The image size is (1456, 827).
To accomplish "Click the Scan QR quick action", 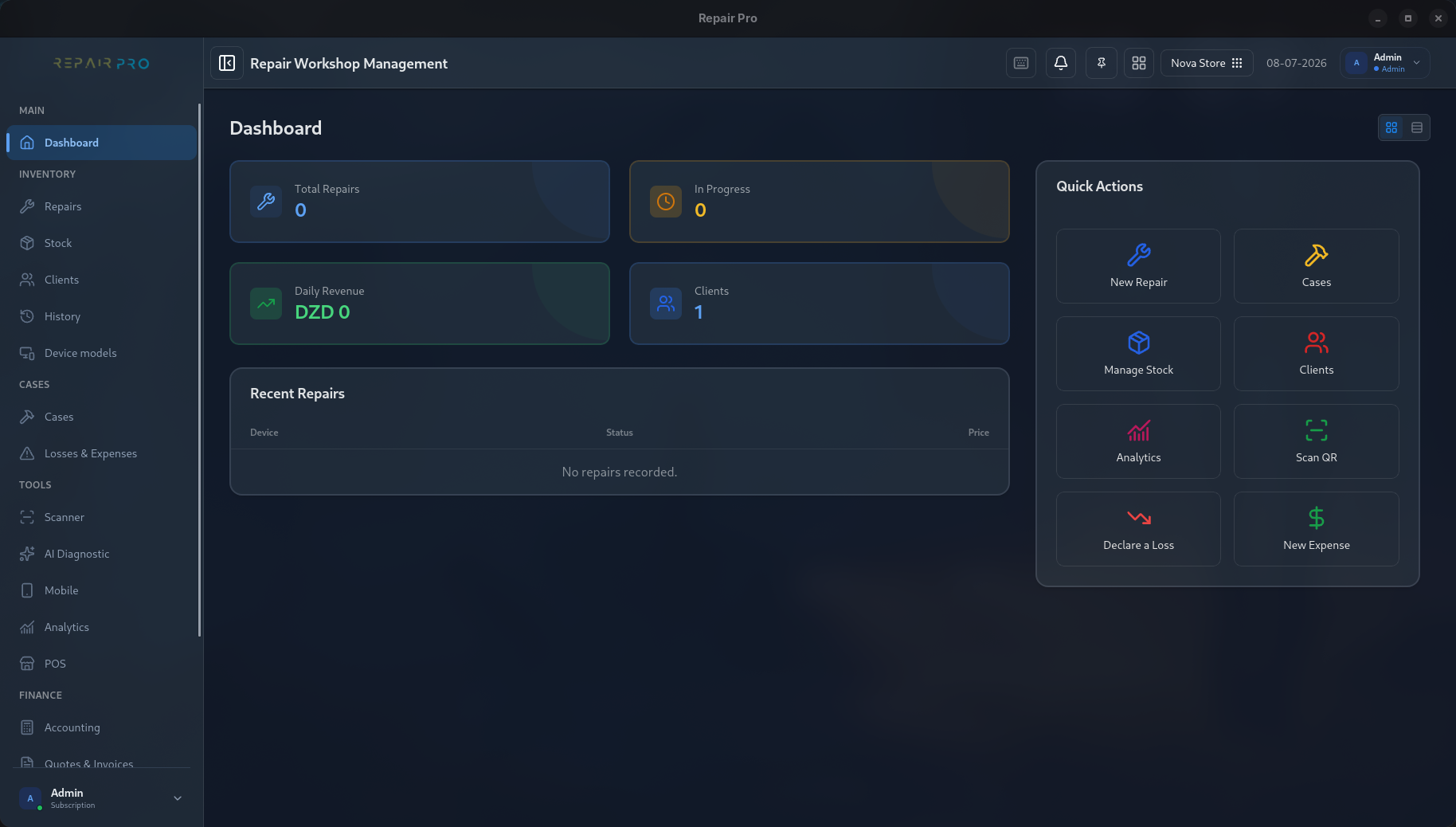I will click(x=1316, y=441).
